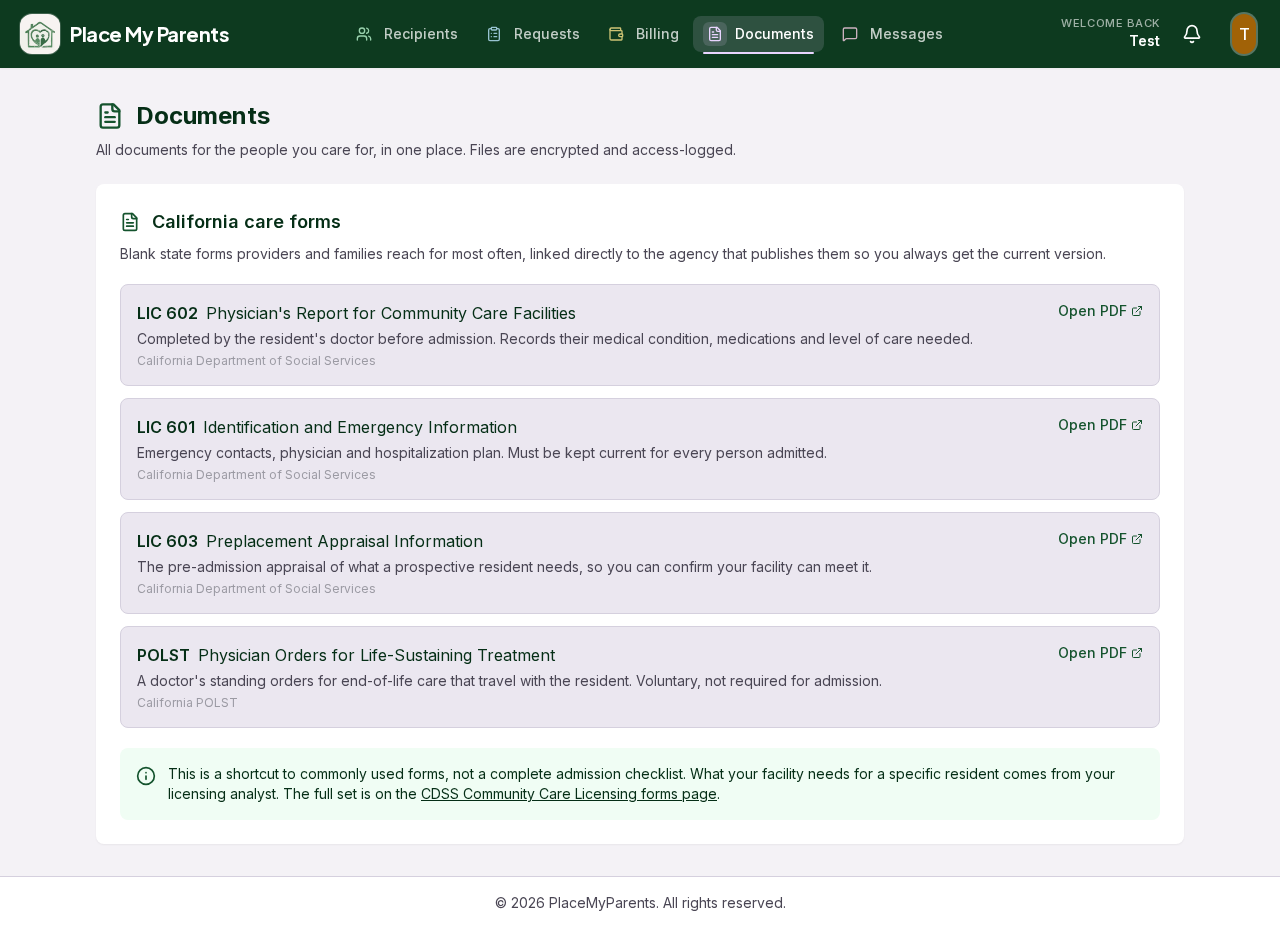
Task: Open notifications bell
Action: click(x=1192, y=34)
